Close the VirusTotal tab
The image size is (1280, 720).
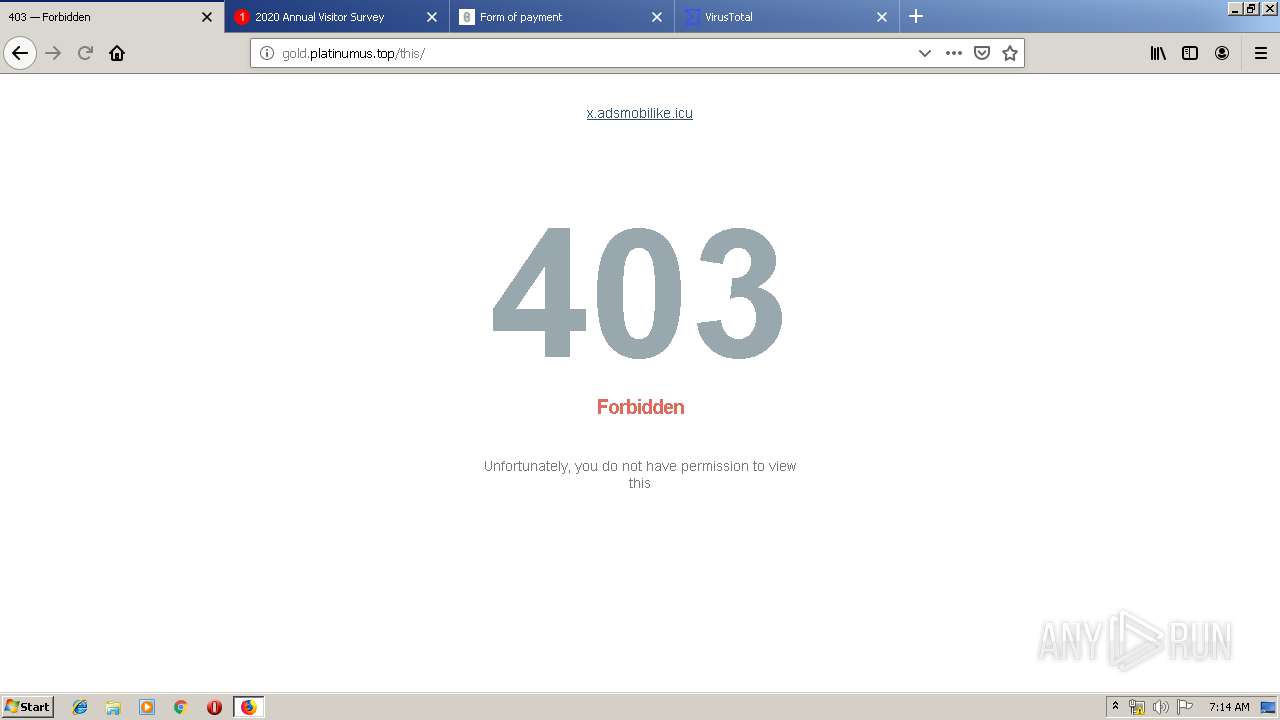pyautogui.click(x=882, y=17)
